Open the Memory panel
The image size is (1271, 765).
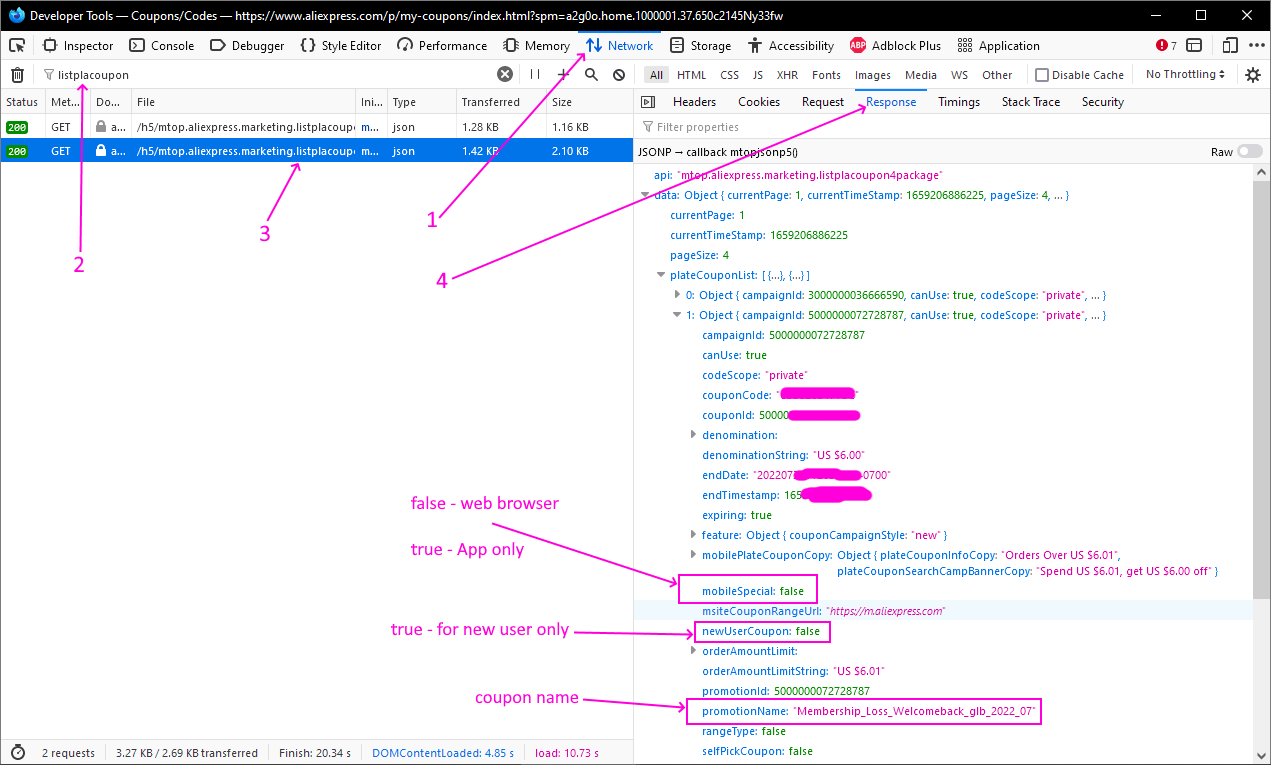tap(536, 45)
